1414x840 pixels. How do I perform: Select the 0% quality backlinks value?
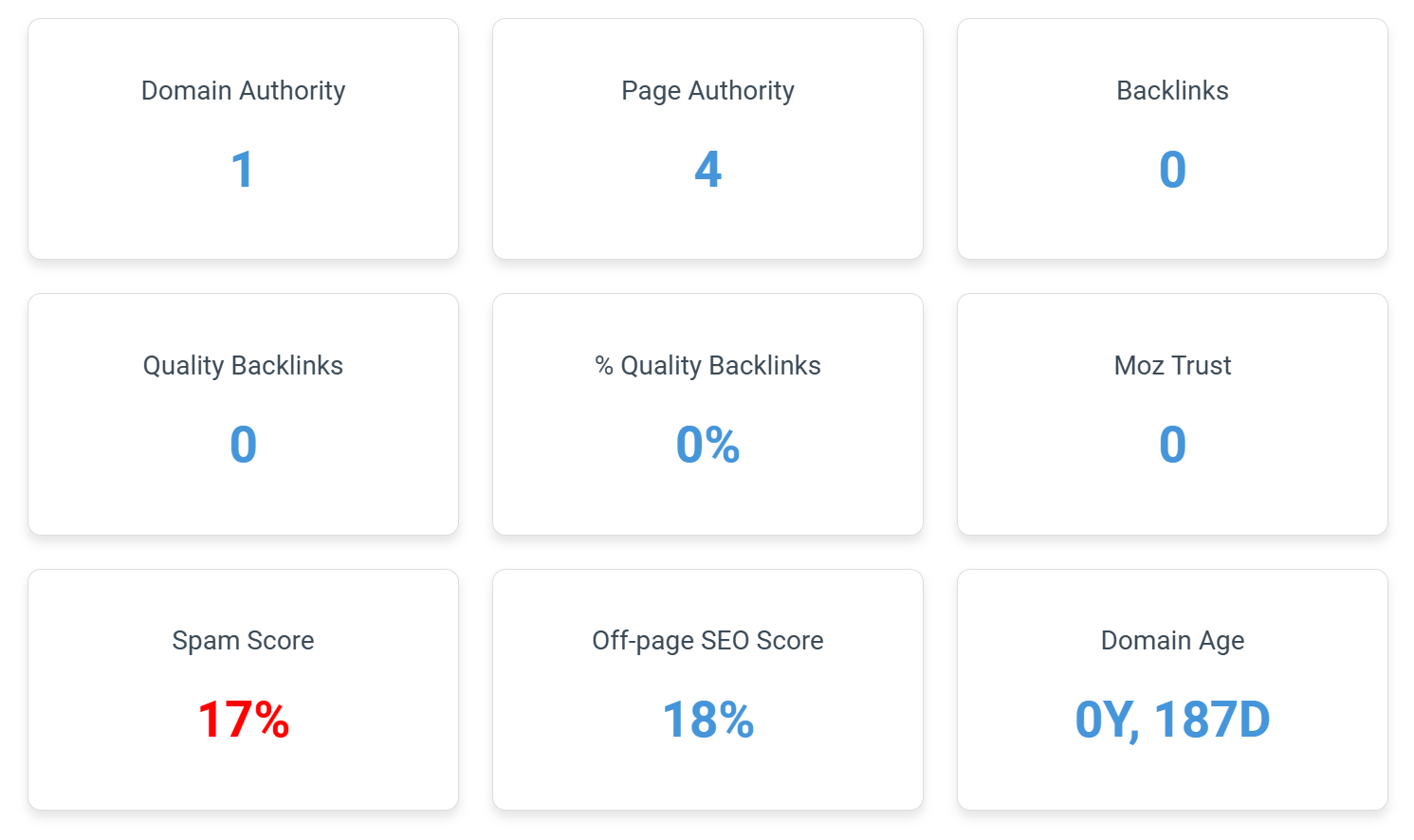click(x=707, y=445)
